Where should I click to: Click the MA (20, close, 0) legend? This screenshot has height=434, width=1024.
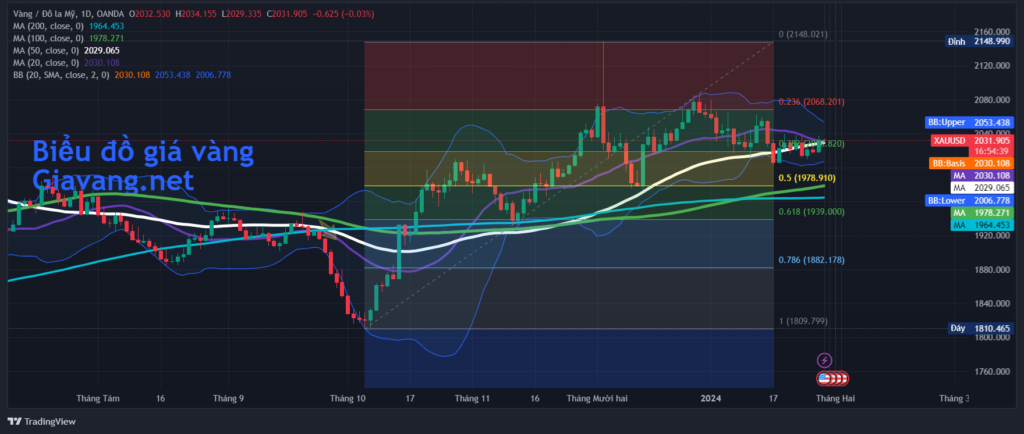pyautogui.click(x=43, y=61)
